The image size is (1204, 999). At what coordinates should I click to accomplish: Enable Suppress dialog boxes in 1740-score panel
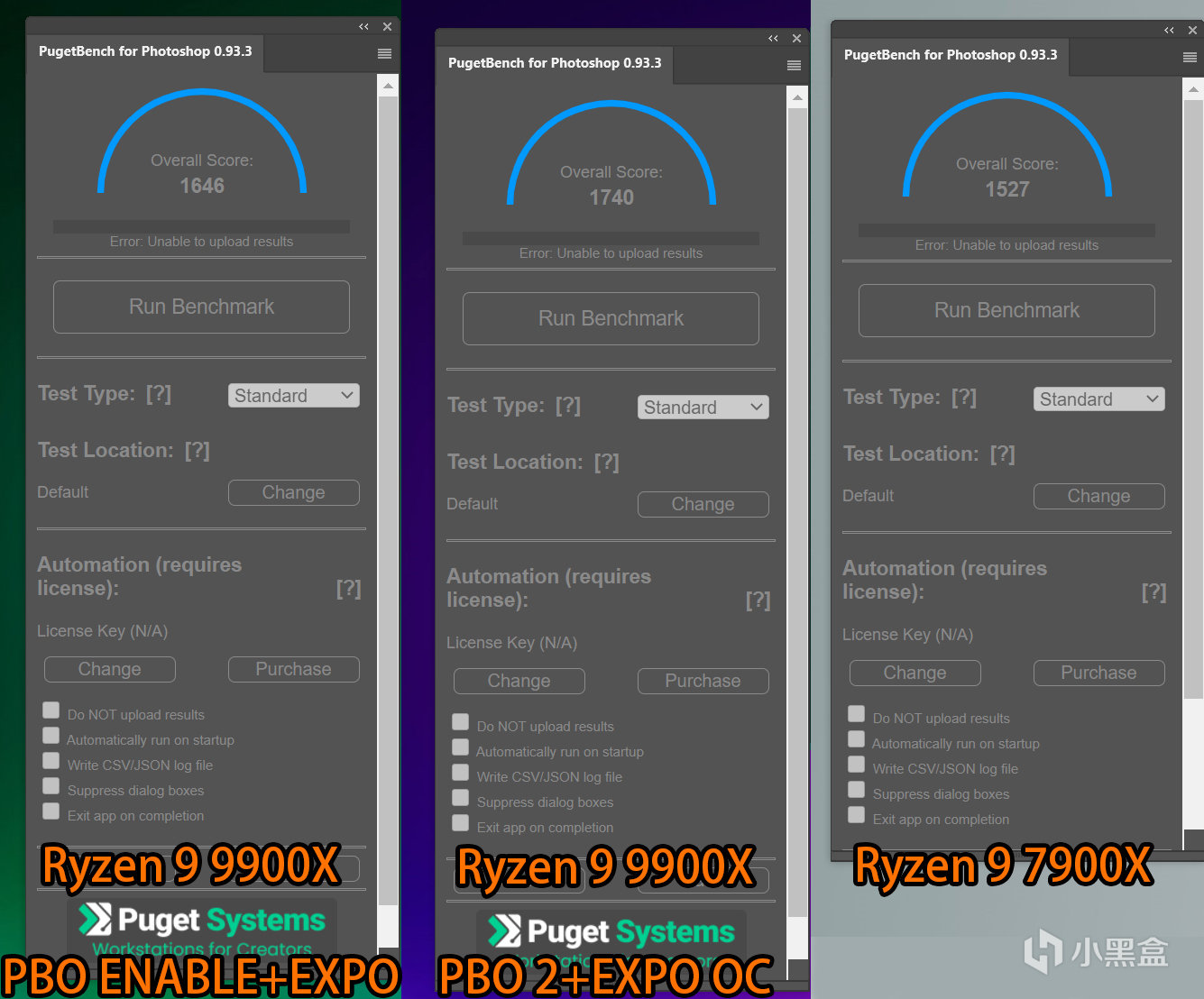click(461, 798)
